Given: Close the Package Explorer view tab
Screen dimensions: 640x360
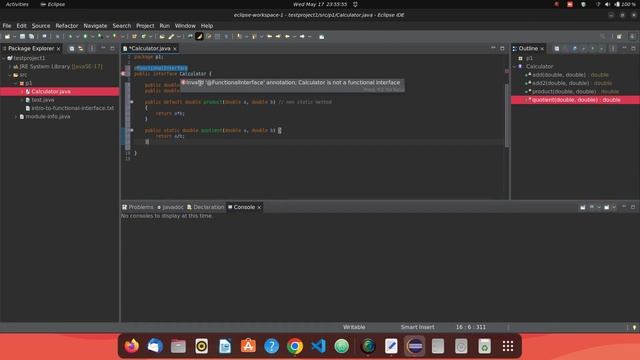Looking at the screenshot, I should pos(59,49).
